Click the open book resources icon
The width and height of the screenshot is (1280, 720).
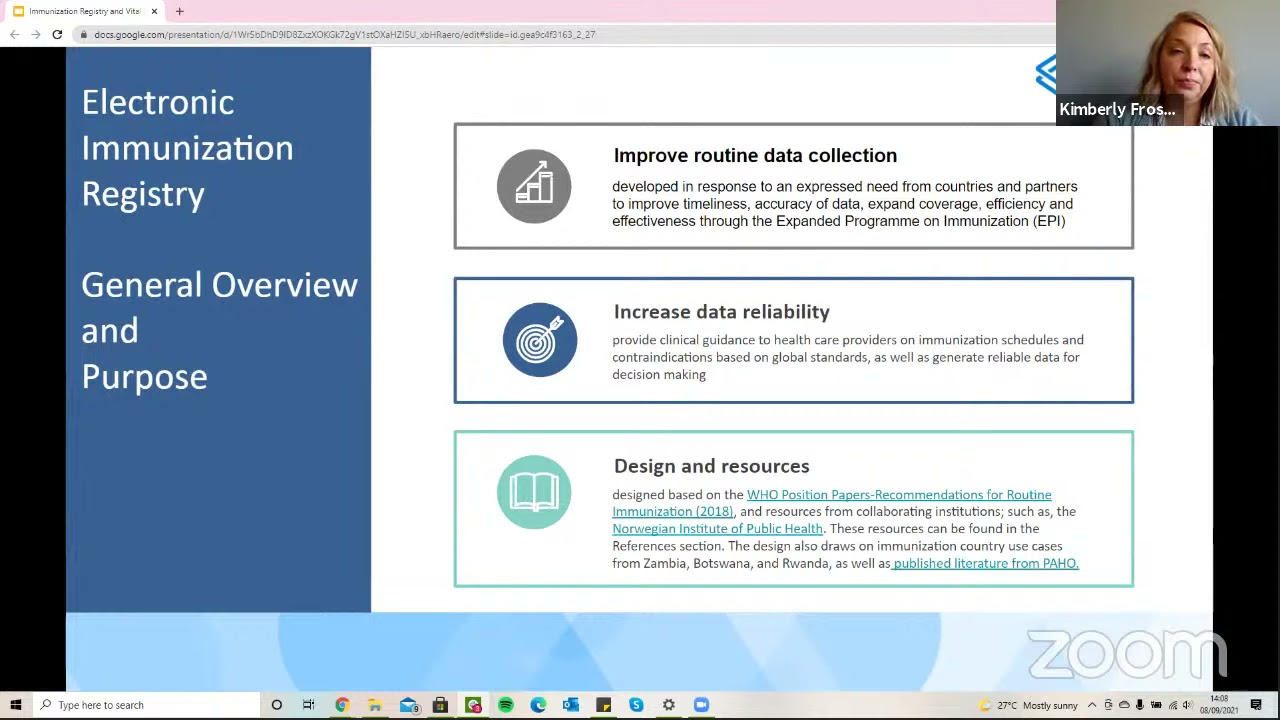point(534,492)
